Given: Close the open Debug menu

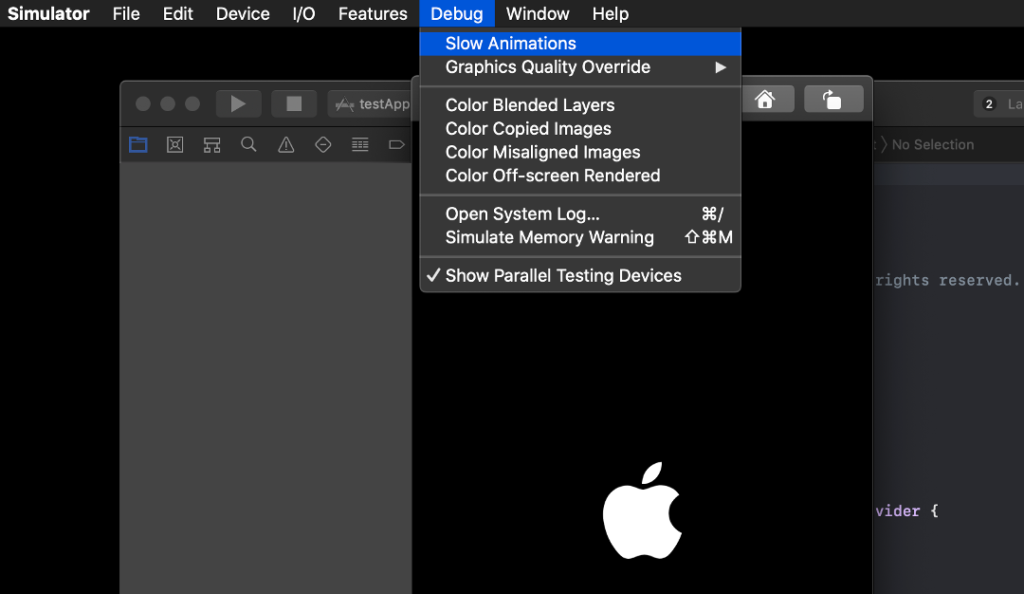Looking at the screenshot, I should (457, 14).
